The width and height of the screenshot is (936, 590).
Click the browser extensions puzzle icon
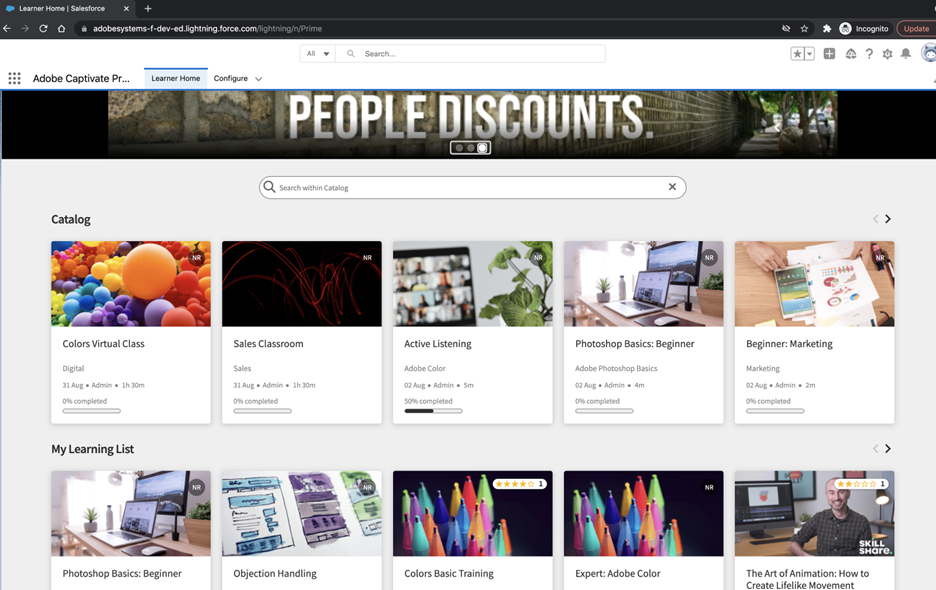(x=827, y=29)
